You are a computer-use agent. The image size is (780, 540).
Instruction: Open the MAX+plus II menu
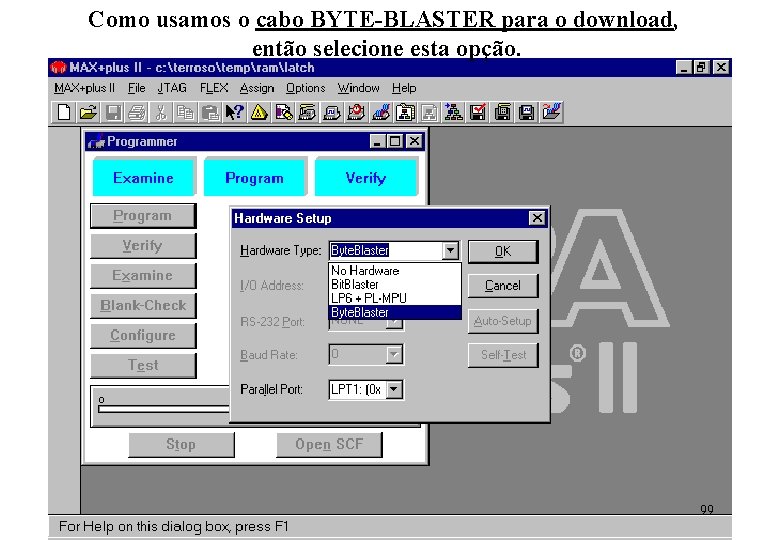(85, 88)
